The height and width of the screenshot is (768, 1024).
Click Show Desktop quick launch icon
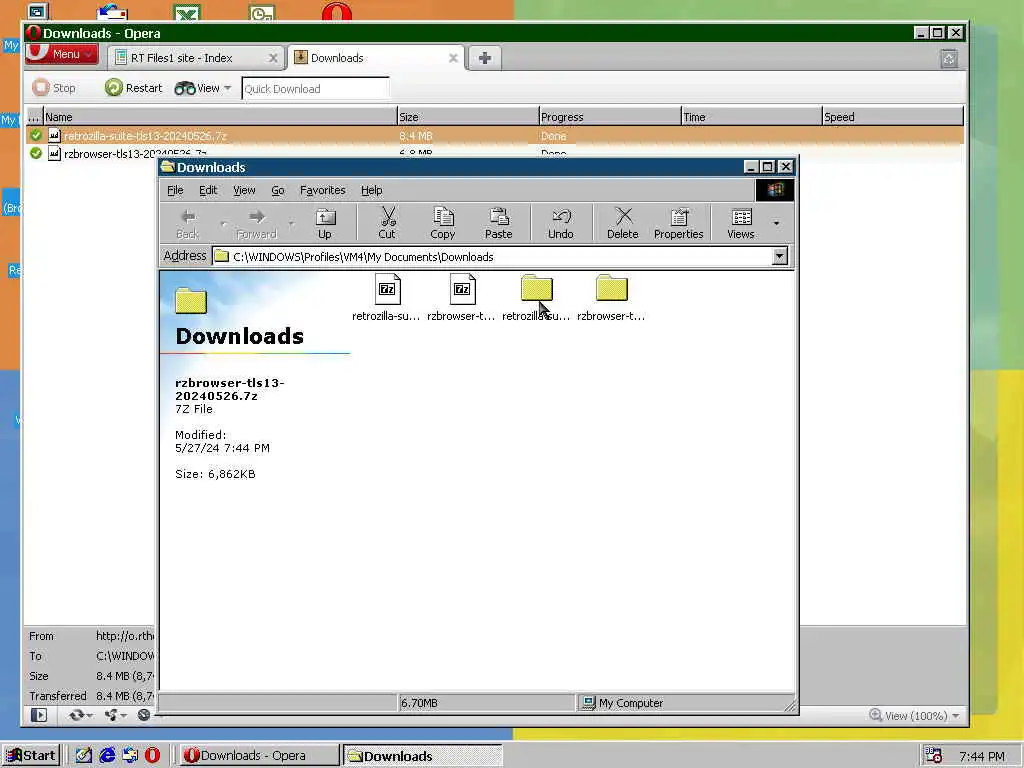[x=84, y=756]
